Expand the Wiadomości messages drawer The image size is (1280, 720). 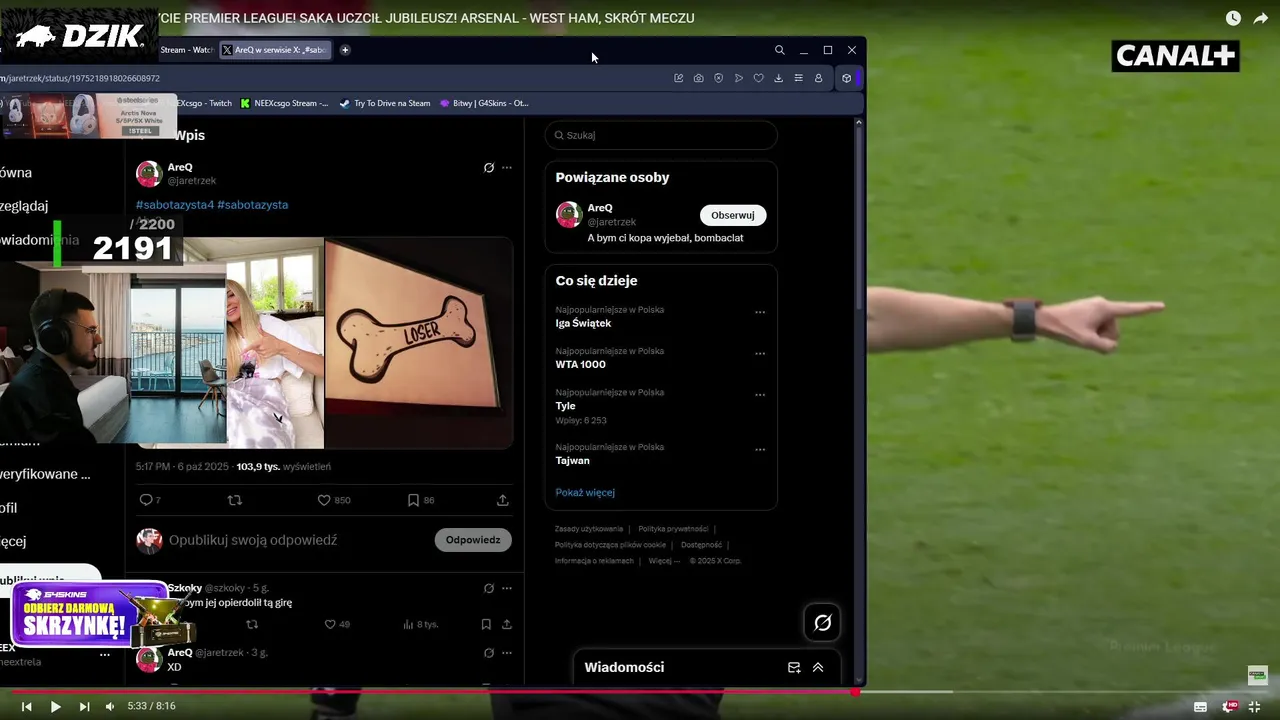tap(818, 667)
